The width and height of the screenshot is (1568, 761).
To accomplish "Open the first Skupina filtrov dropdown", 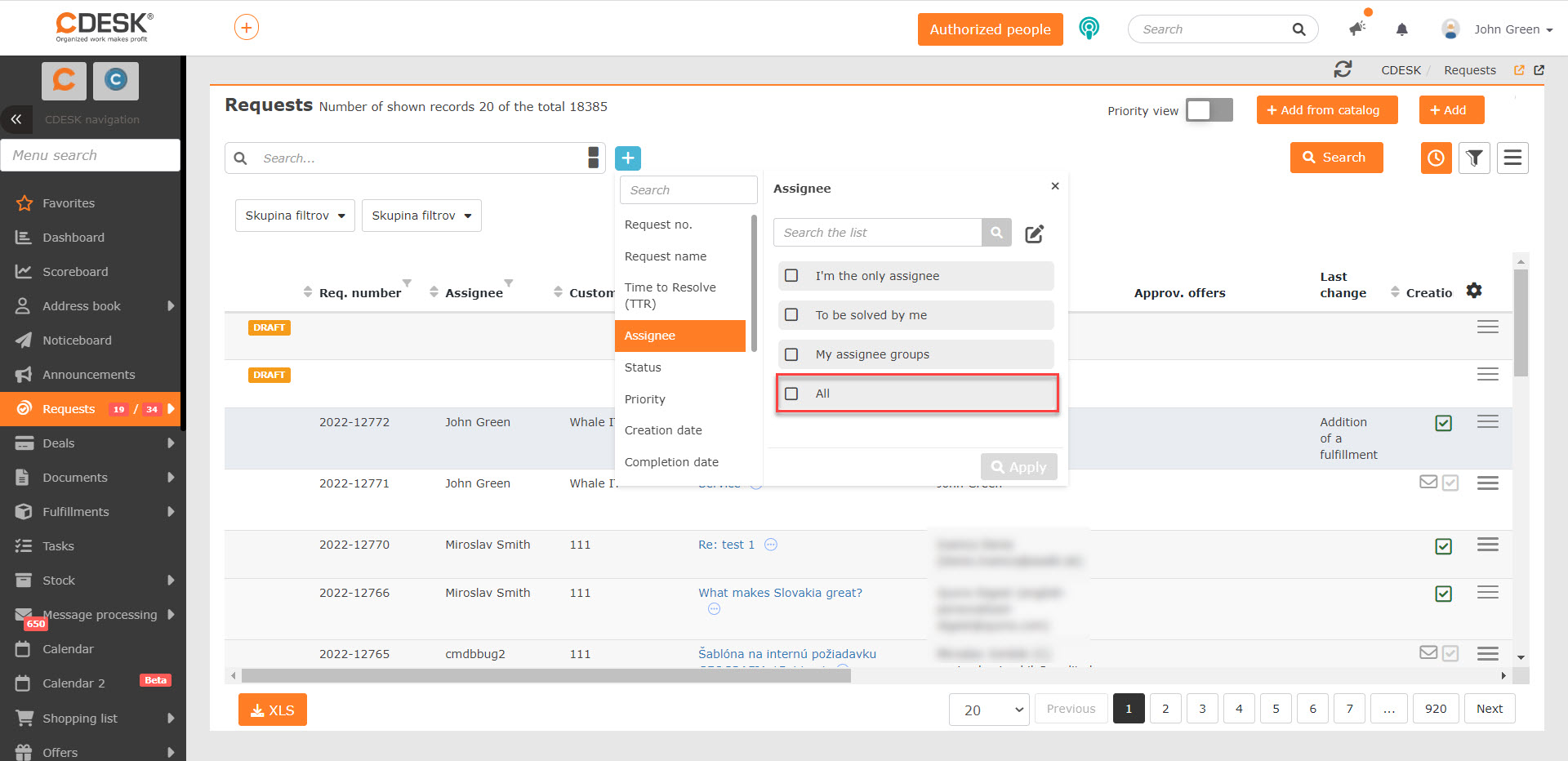I will click(295, 216).
